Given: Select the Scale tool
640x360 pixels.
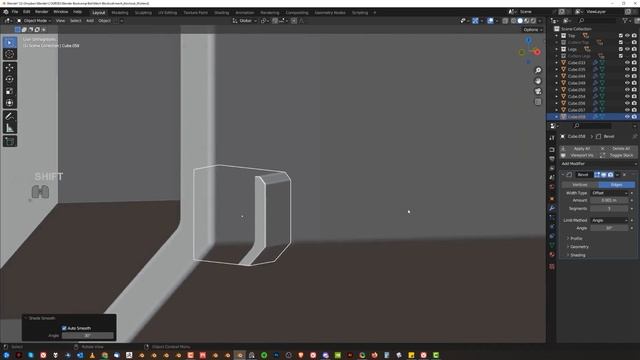Looking at the screenshot, I should coord(10,91).
